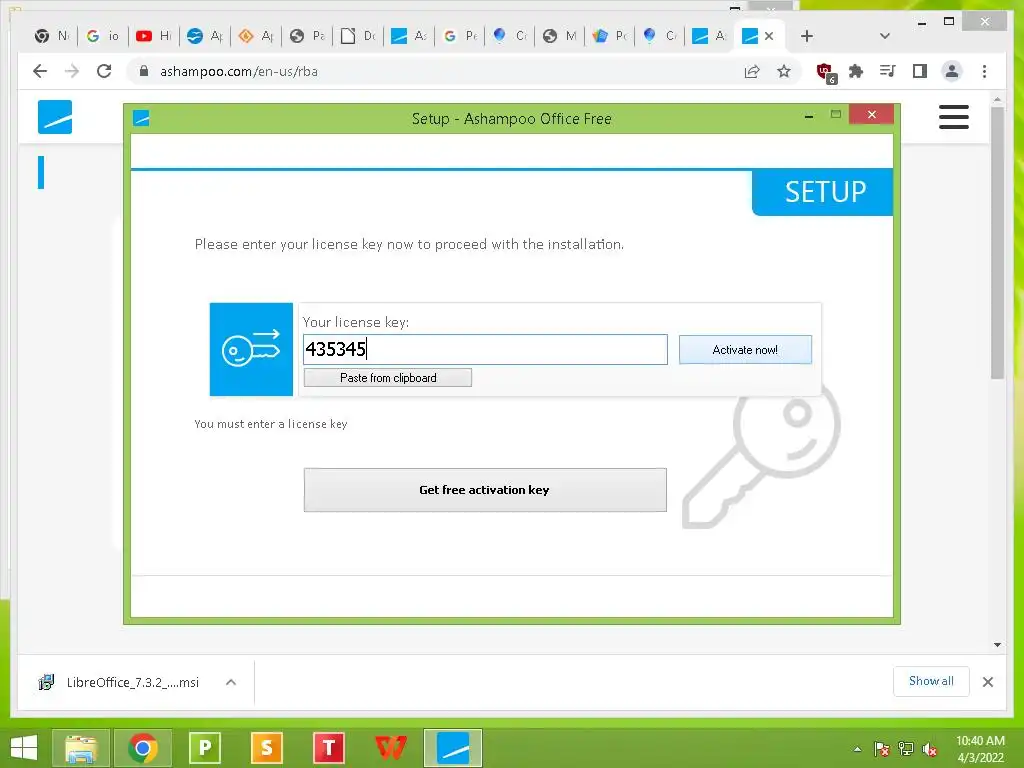Click into the license key field
Screen dimensions: 1024x768
[485, 349]
